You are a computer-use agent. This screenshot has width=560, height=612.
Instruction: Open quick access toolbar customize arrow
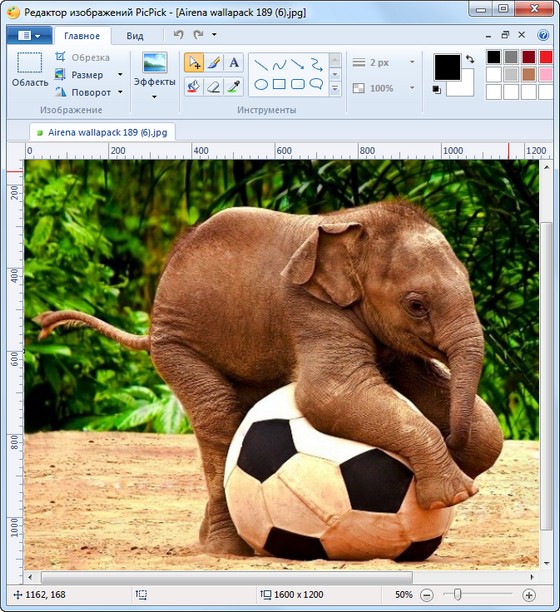[x=214, y=35]
